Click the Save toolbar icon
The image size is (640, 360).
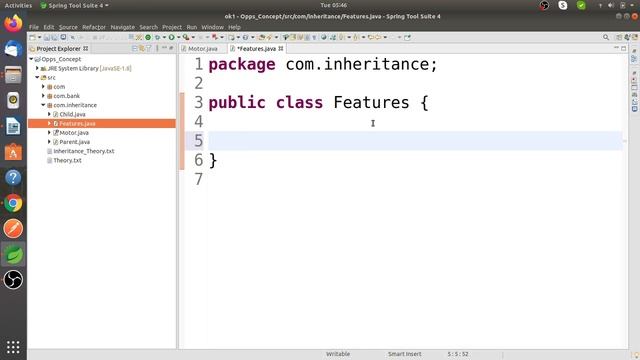tap(47, 37)
